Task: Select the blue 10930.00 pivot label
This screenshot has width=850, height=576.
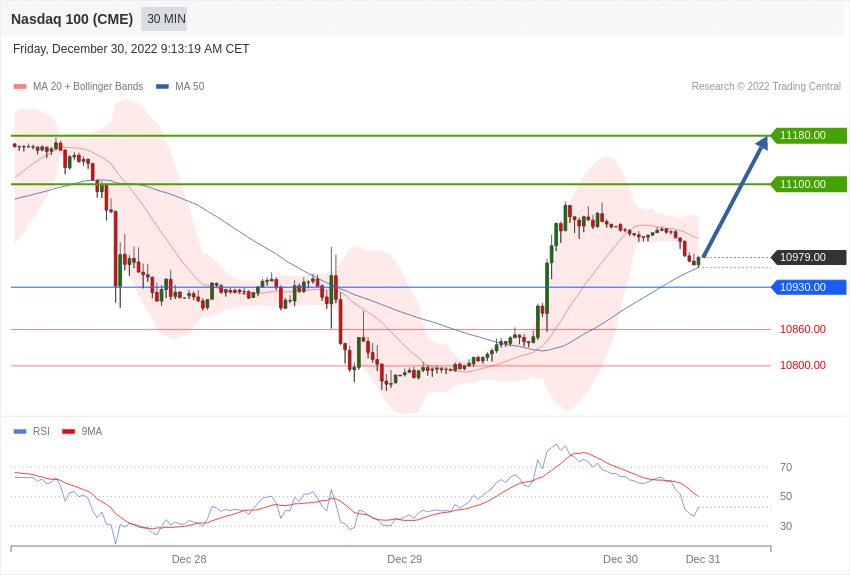Action: point(808,287)
